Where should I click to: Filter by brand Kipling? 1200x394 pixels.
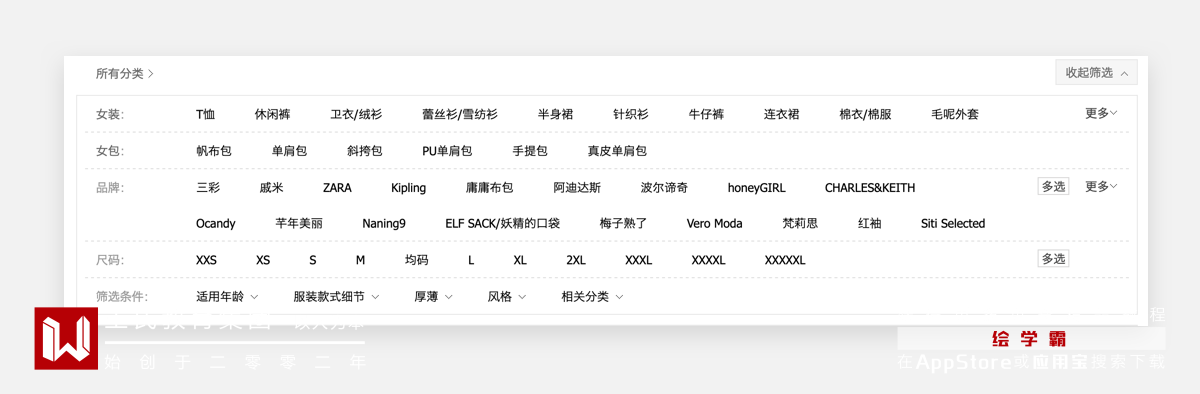(x=408, y=187)
